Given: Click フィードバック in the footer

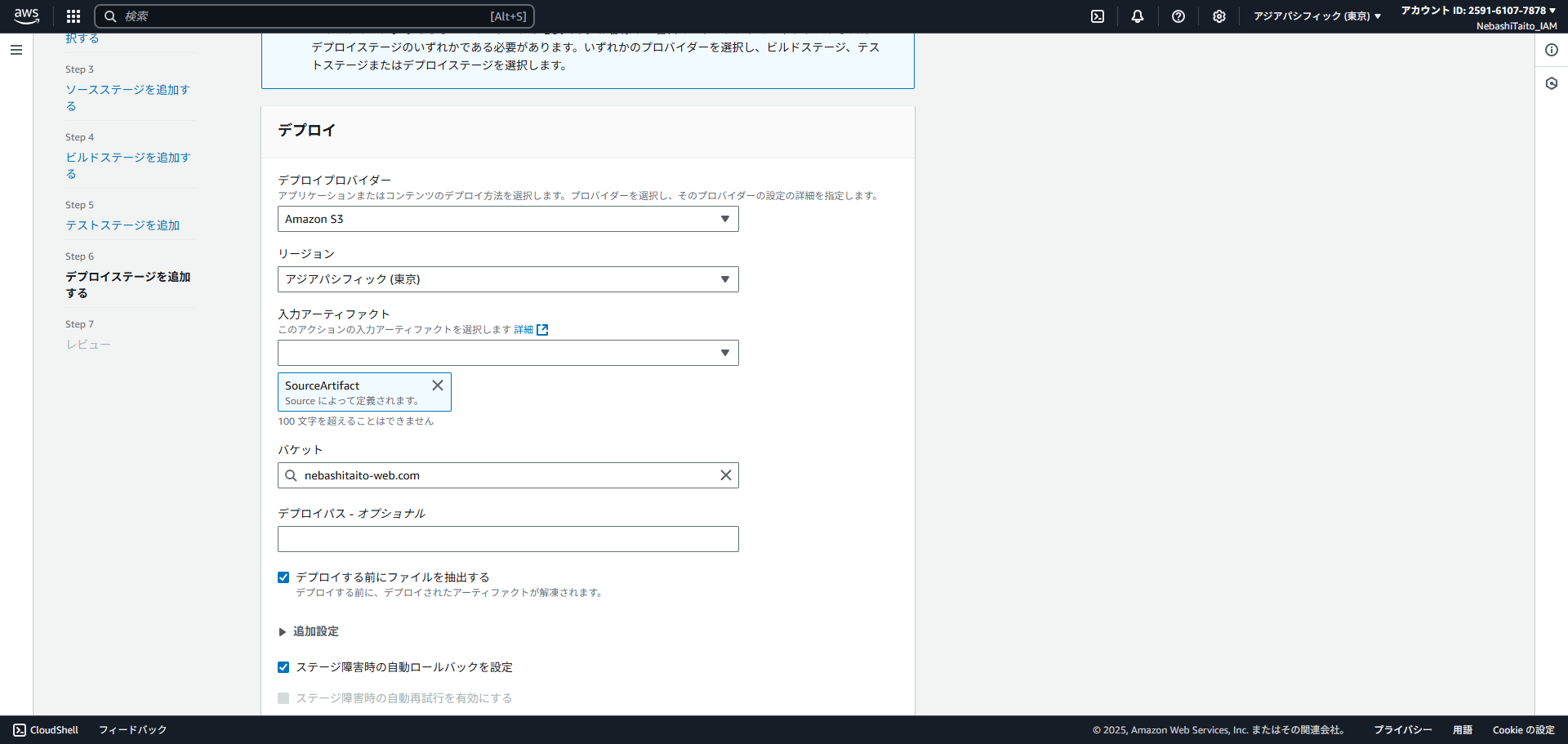Looking at the screenshot, I should click(132, 730).
